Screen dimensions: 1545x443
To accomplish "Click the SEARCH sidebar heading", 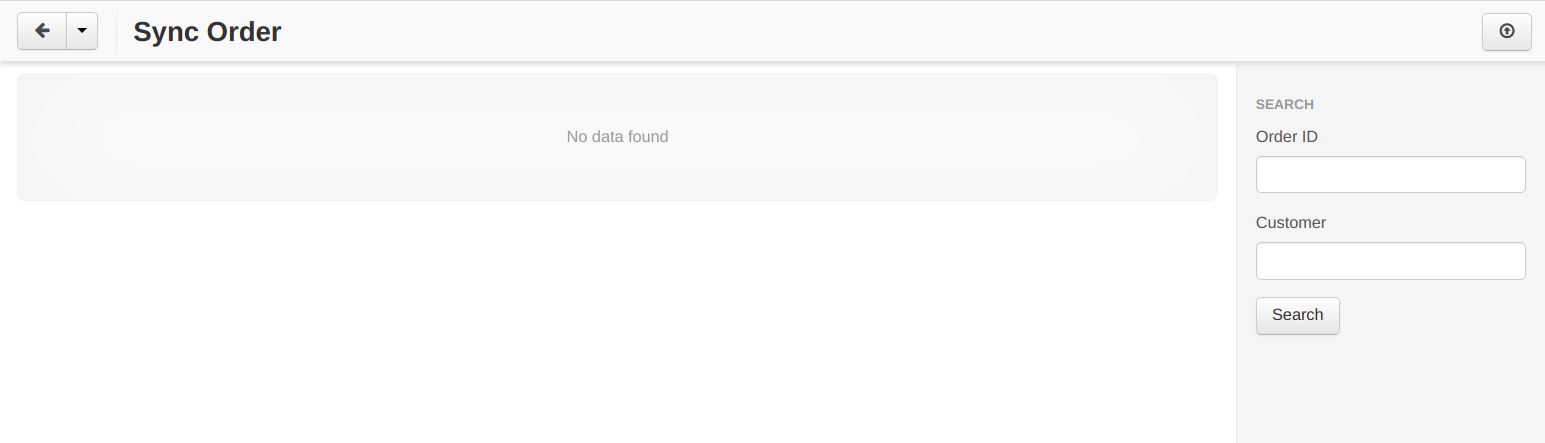I will pos(1284,104).
